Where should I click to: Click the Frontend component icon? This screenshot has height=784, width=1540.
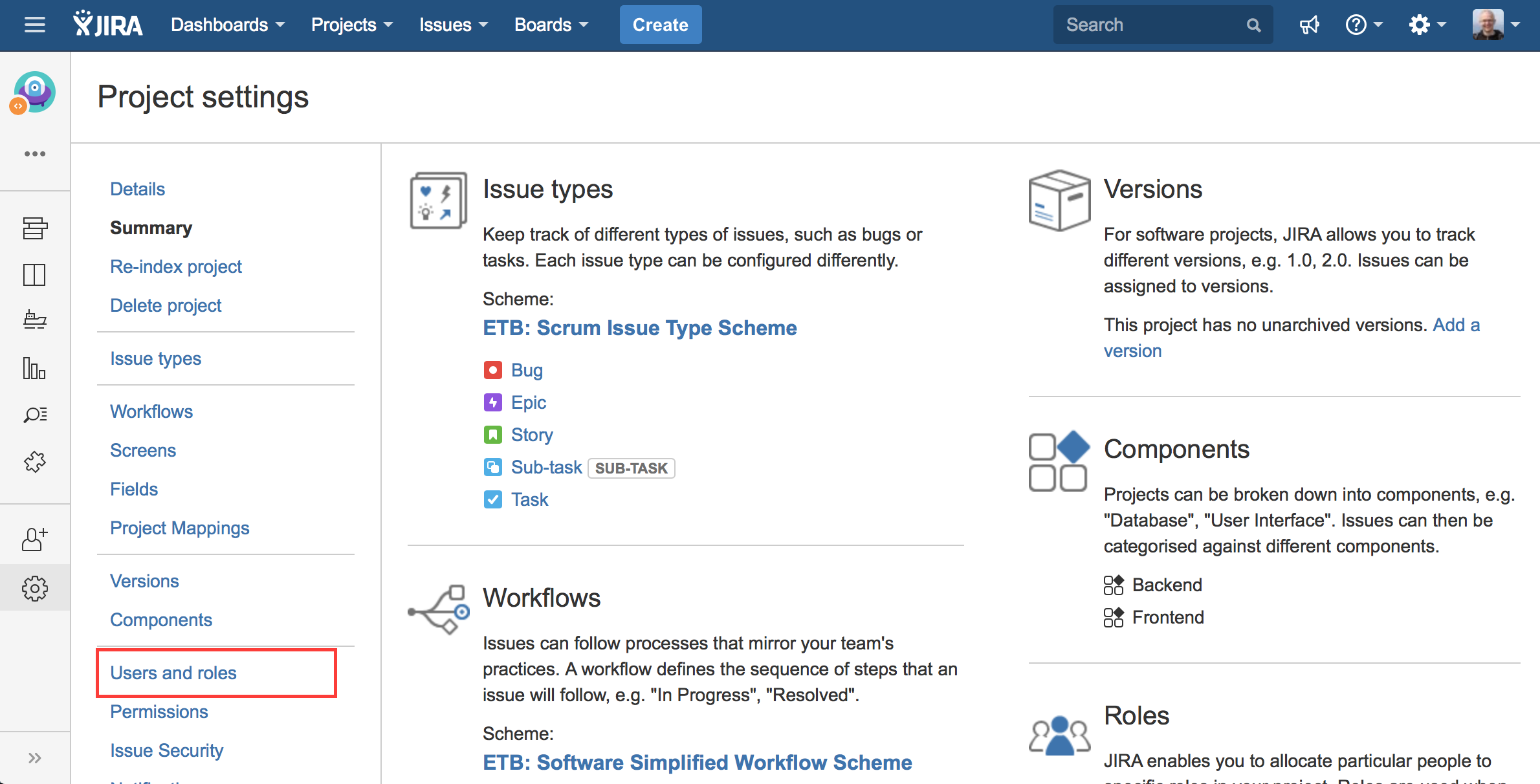point(1114,617)
